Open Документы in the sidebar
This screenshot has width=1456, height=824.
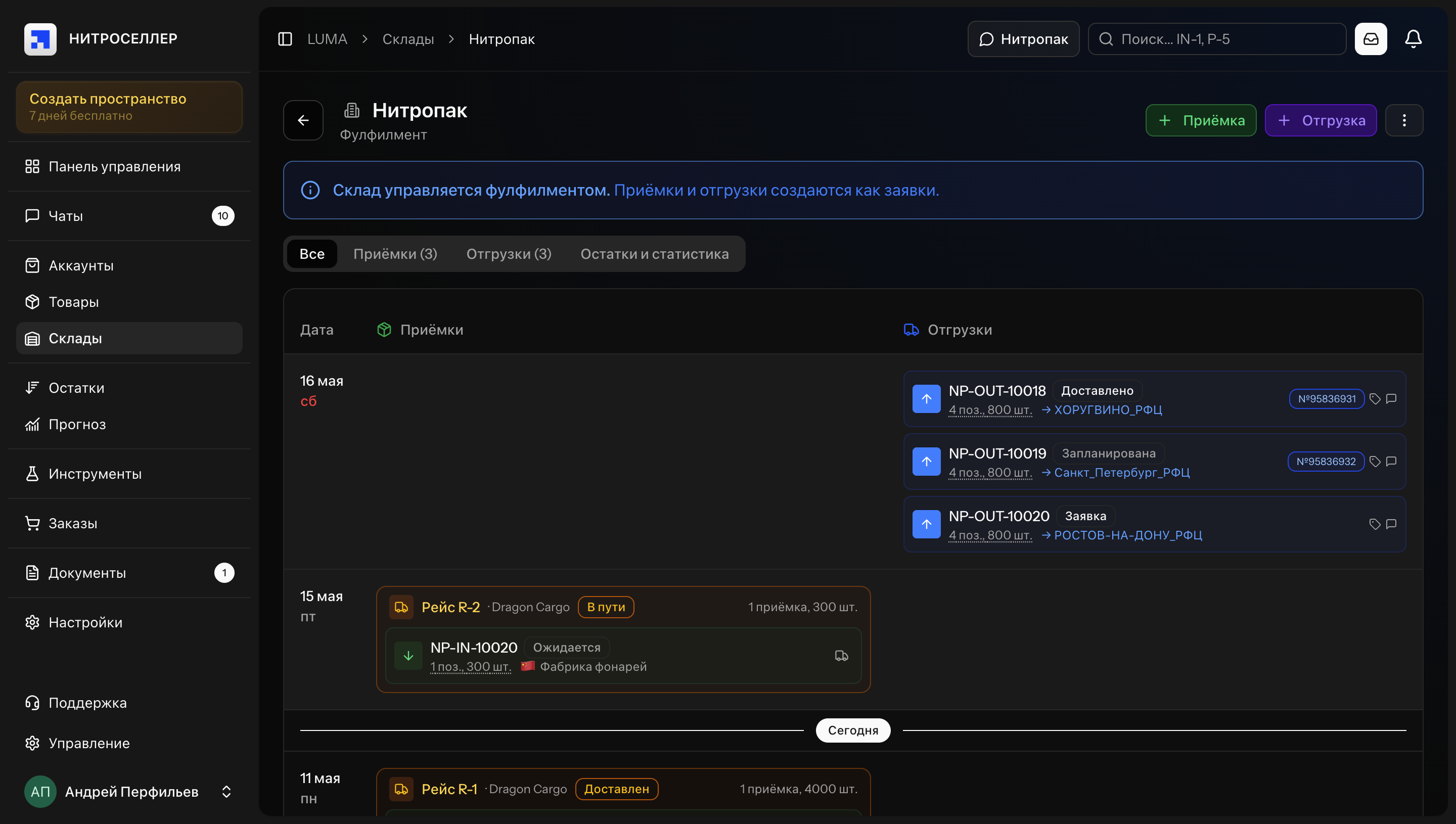tap(129, 573)
